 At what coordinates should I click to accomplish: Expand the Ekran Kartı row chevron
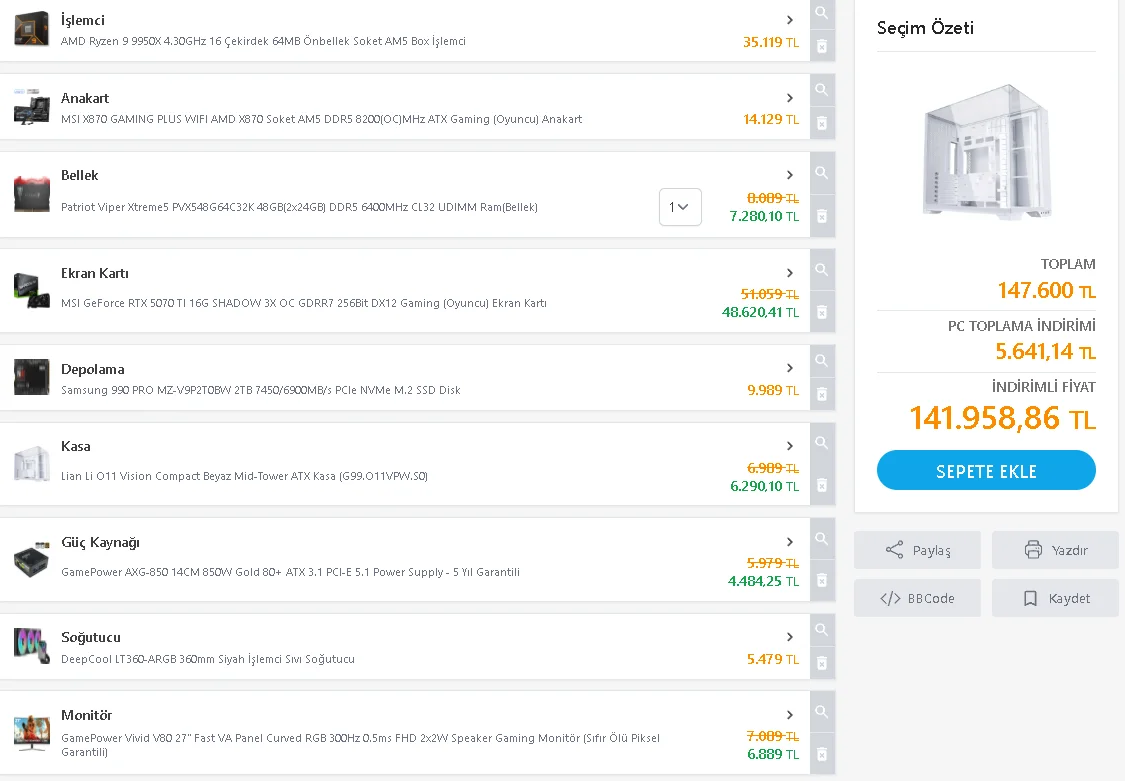click(790, 273)
